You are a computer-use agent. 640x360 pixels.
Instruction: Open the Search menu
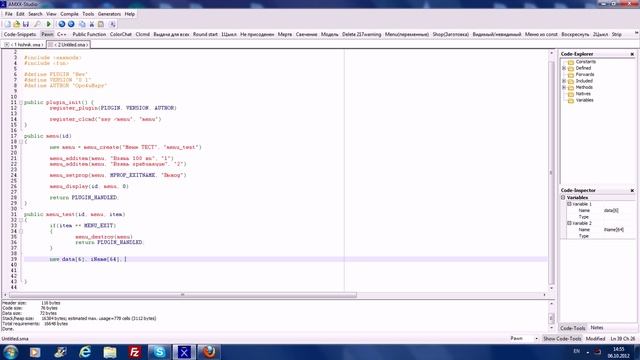click(35, 14)
